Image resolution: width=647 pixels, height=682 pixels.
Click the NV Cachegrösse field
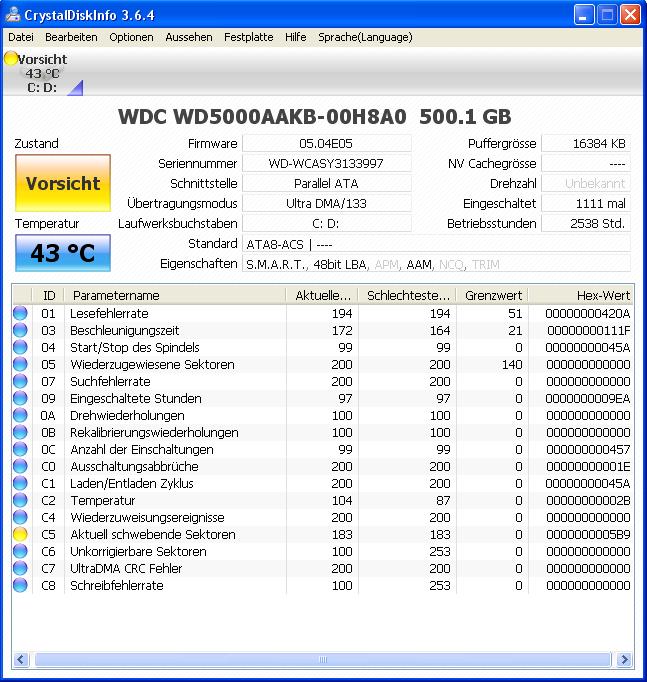tap(586, 163)
